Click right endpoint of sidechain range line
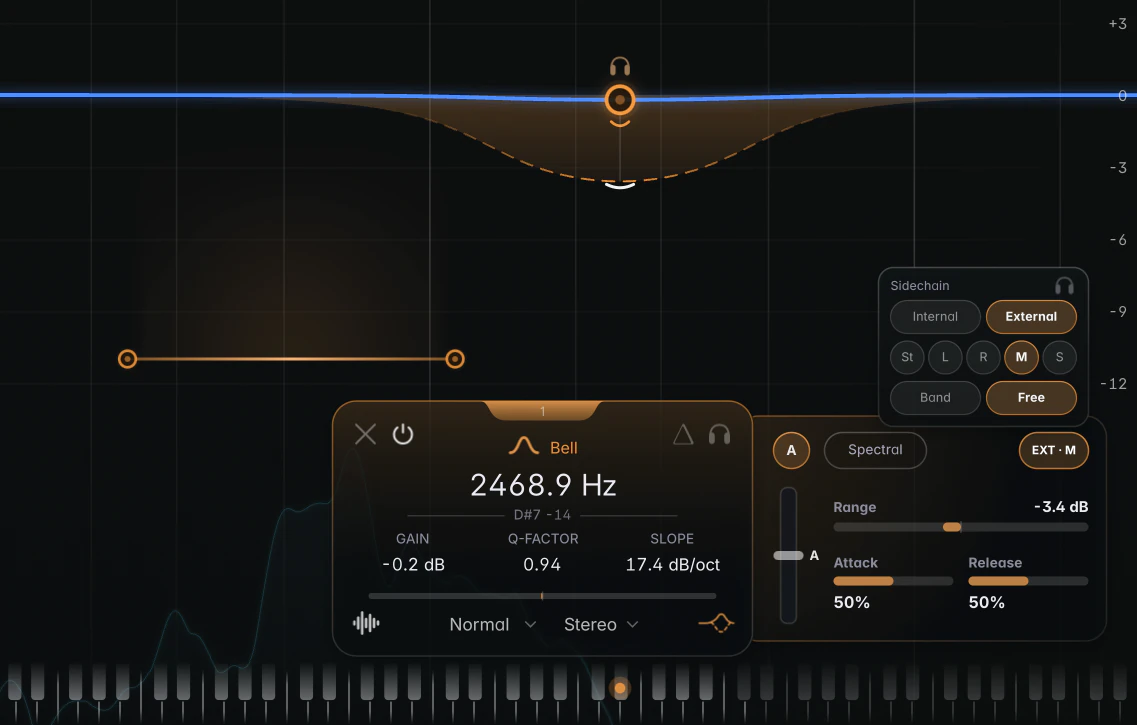This screenshot has height=725, width=1137. tap(455, 359)
